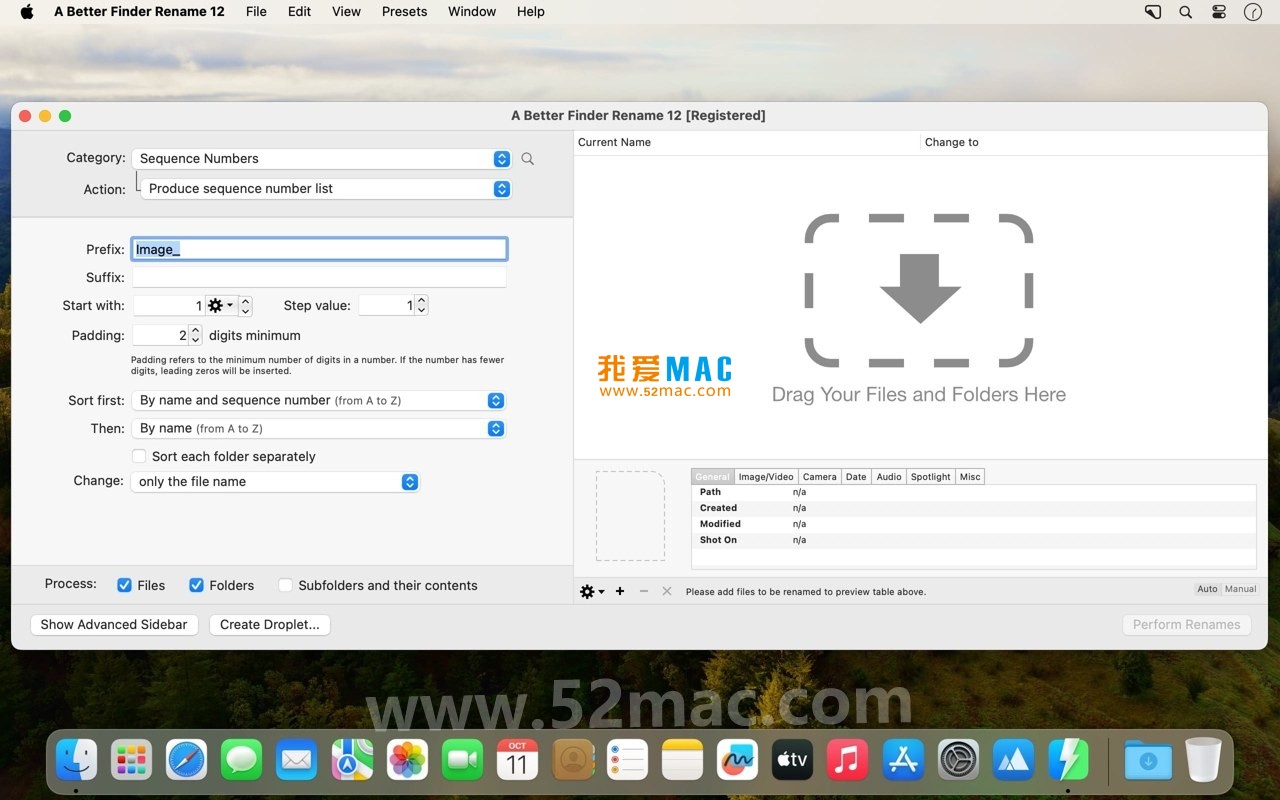Screen dimensions: 1280x800
Task: Open the File menu
Action: coord(256,12)
